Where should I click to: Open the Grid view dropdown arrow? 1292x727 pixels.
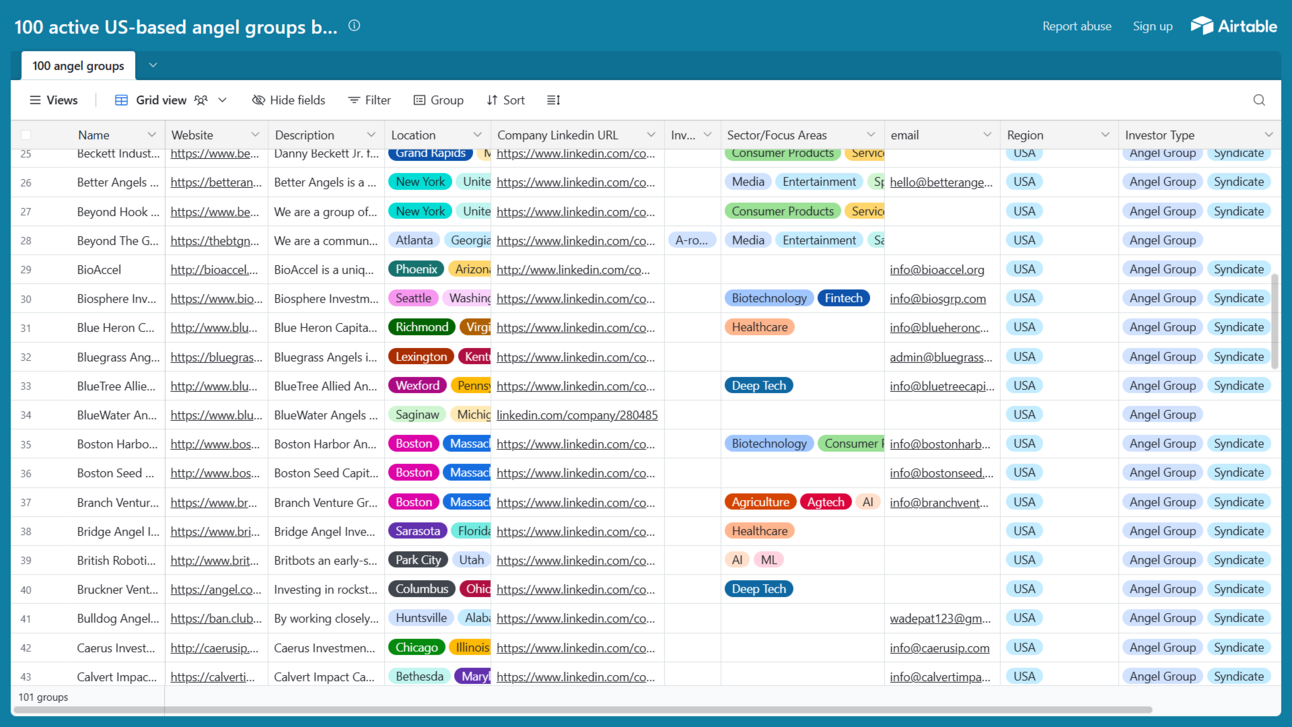(223, 100)
